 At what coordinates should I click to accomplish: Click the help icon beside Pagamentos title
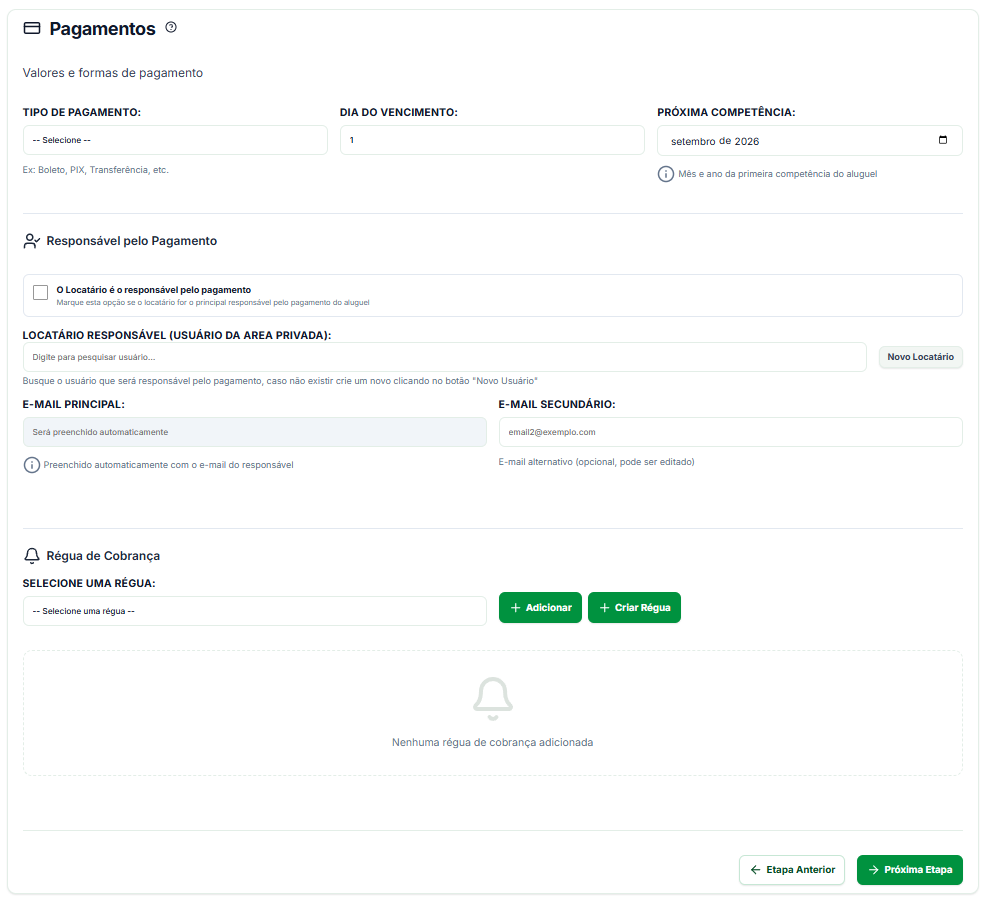point(171,27)
